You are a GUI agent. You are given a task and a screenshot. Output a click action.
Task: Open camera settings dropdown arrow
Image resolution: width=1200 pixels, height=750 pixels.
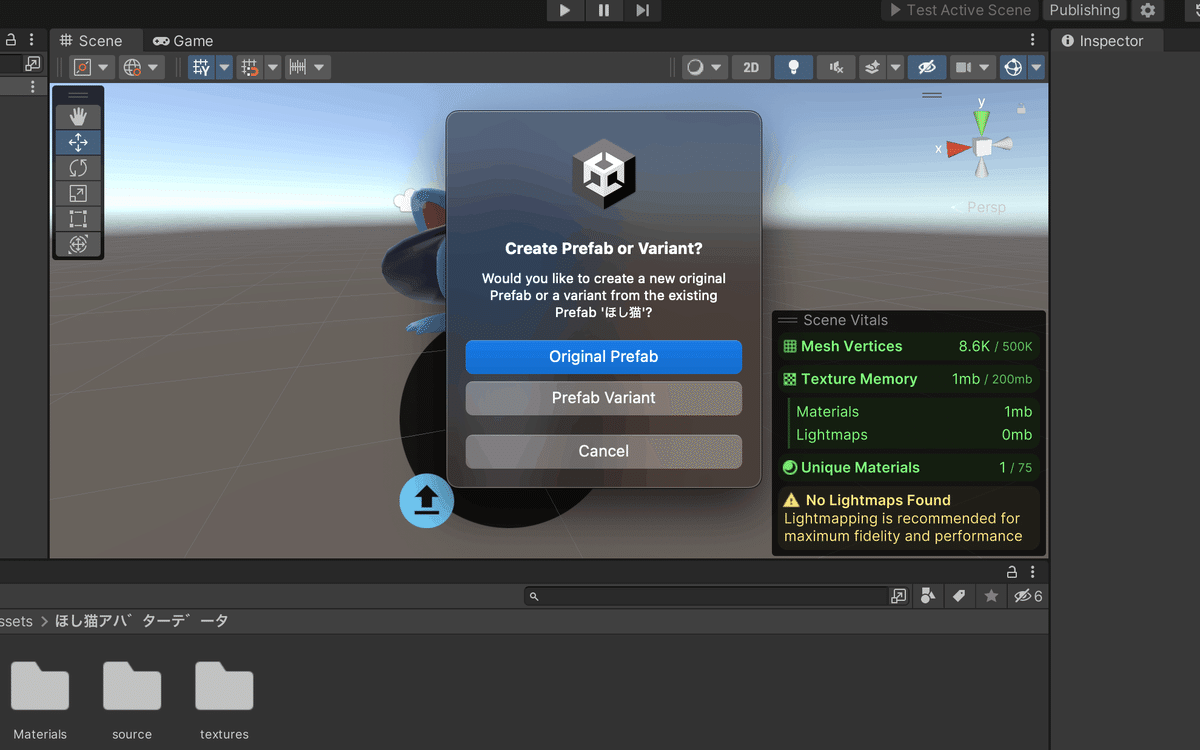pos(986,67)
